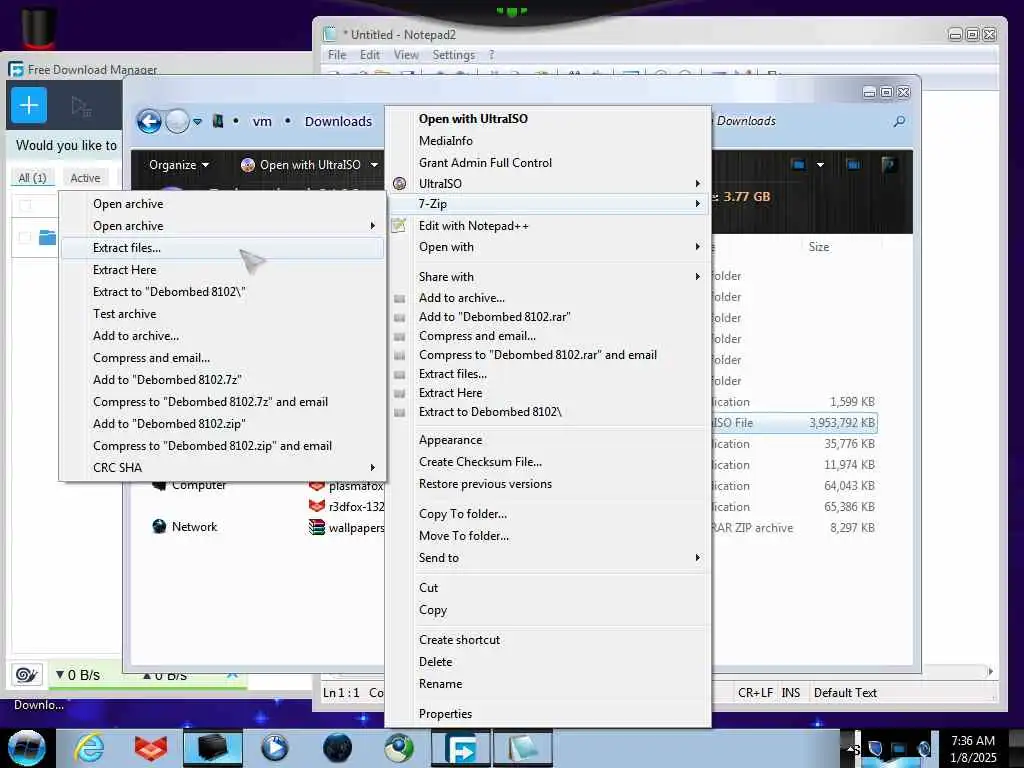Switch to the All (1) tab in FDM
The image size is (1024, 768).
click(x=32, y=178)
